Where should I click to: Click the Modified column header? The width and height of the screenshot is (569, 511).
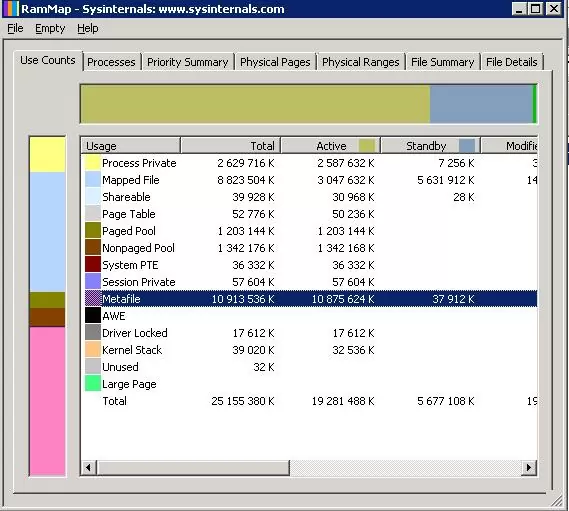pyautogui.click(x=509, y=146)
